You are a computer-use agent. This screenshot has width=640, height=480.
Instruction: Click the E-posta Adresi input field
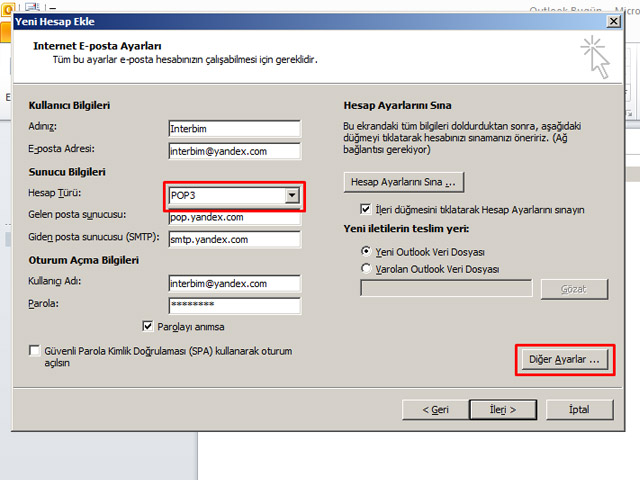pos(235,151)
